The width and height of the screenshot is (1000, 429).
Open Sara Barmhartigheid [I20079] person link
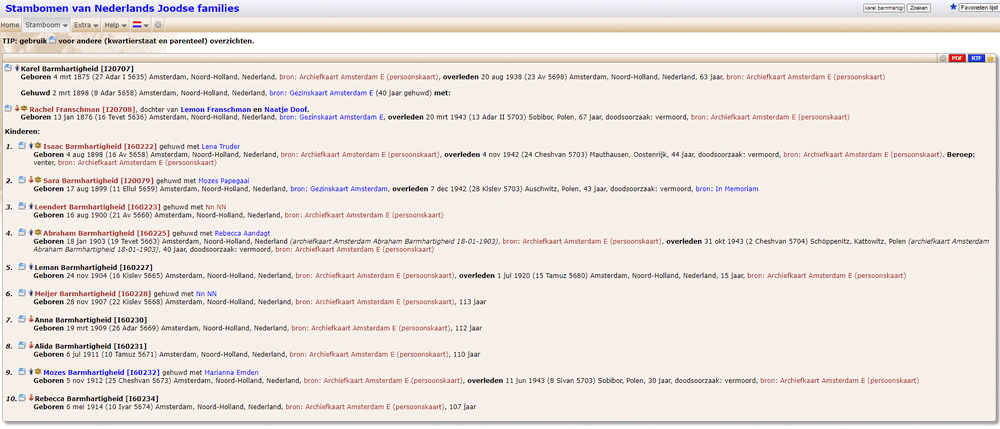coord(99,181)
